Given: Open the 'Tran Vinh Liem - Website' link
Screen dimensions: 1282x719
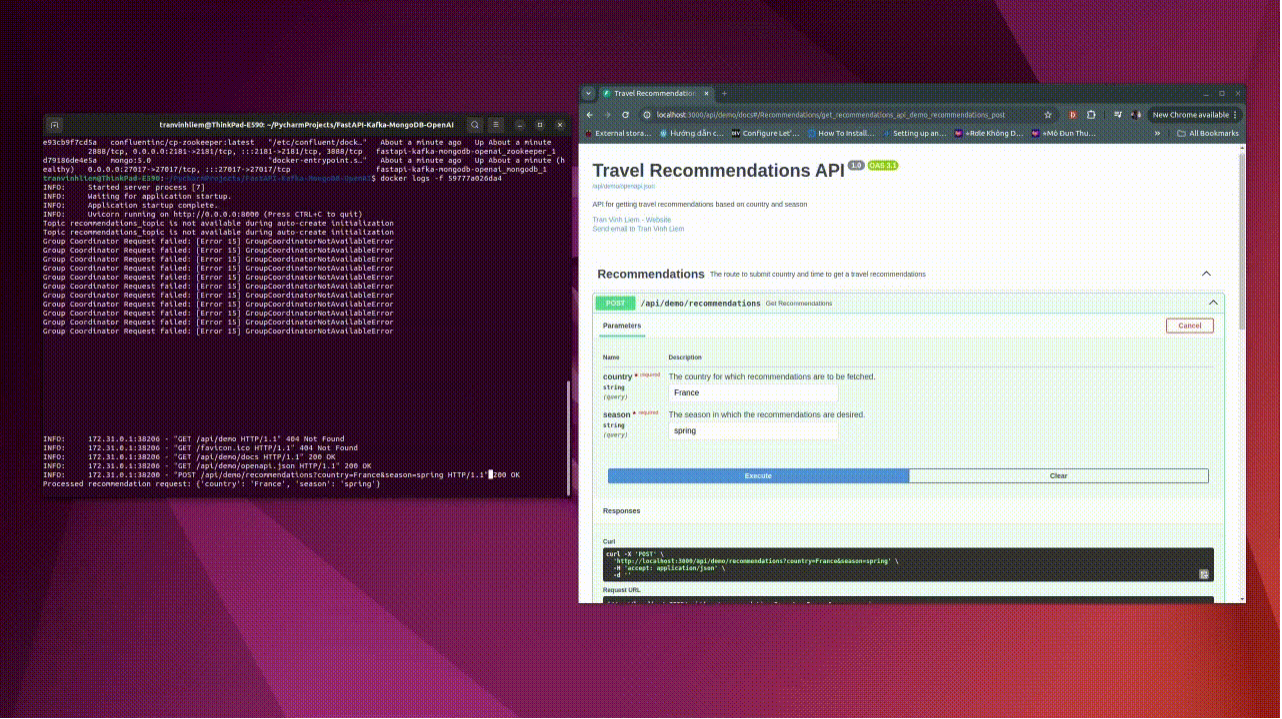Looking at the screenshot, I should 631,220.
